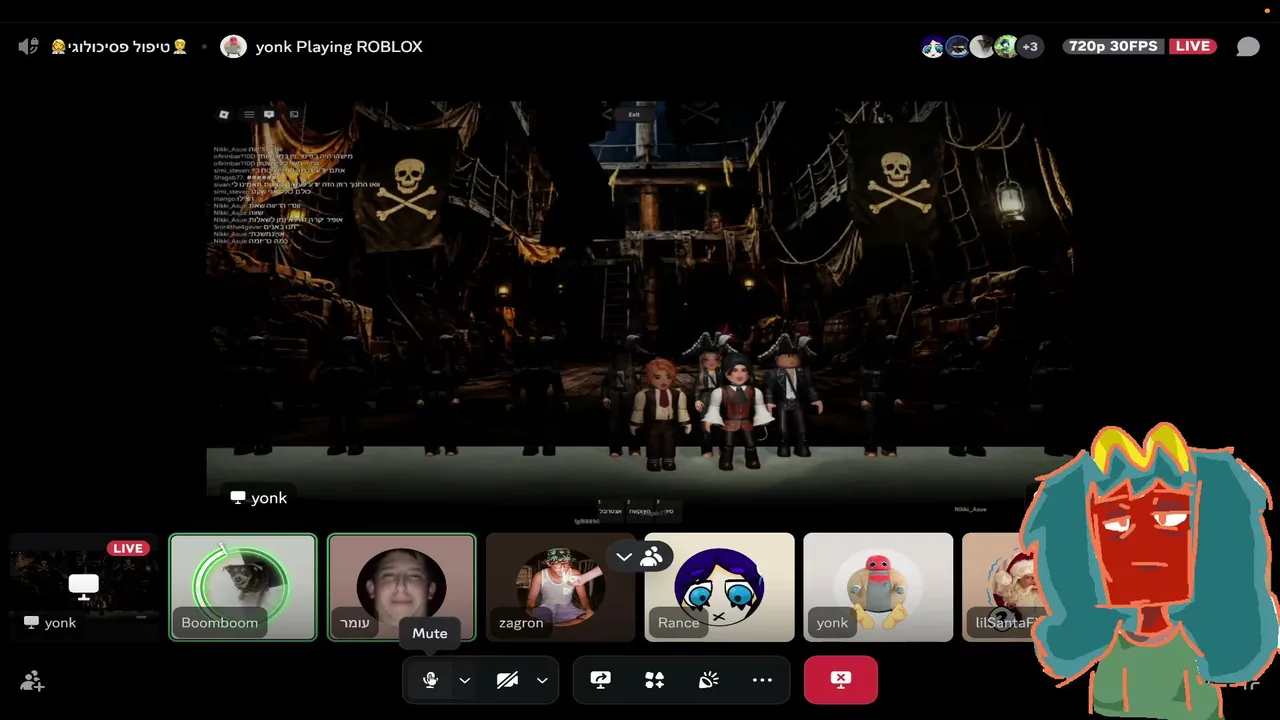1280x720 pixels.
Task: Click the Roblox hamburger list icon in the stream
Action: [x=249, y=114]
